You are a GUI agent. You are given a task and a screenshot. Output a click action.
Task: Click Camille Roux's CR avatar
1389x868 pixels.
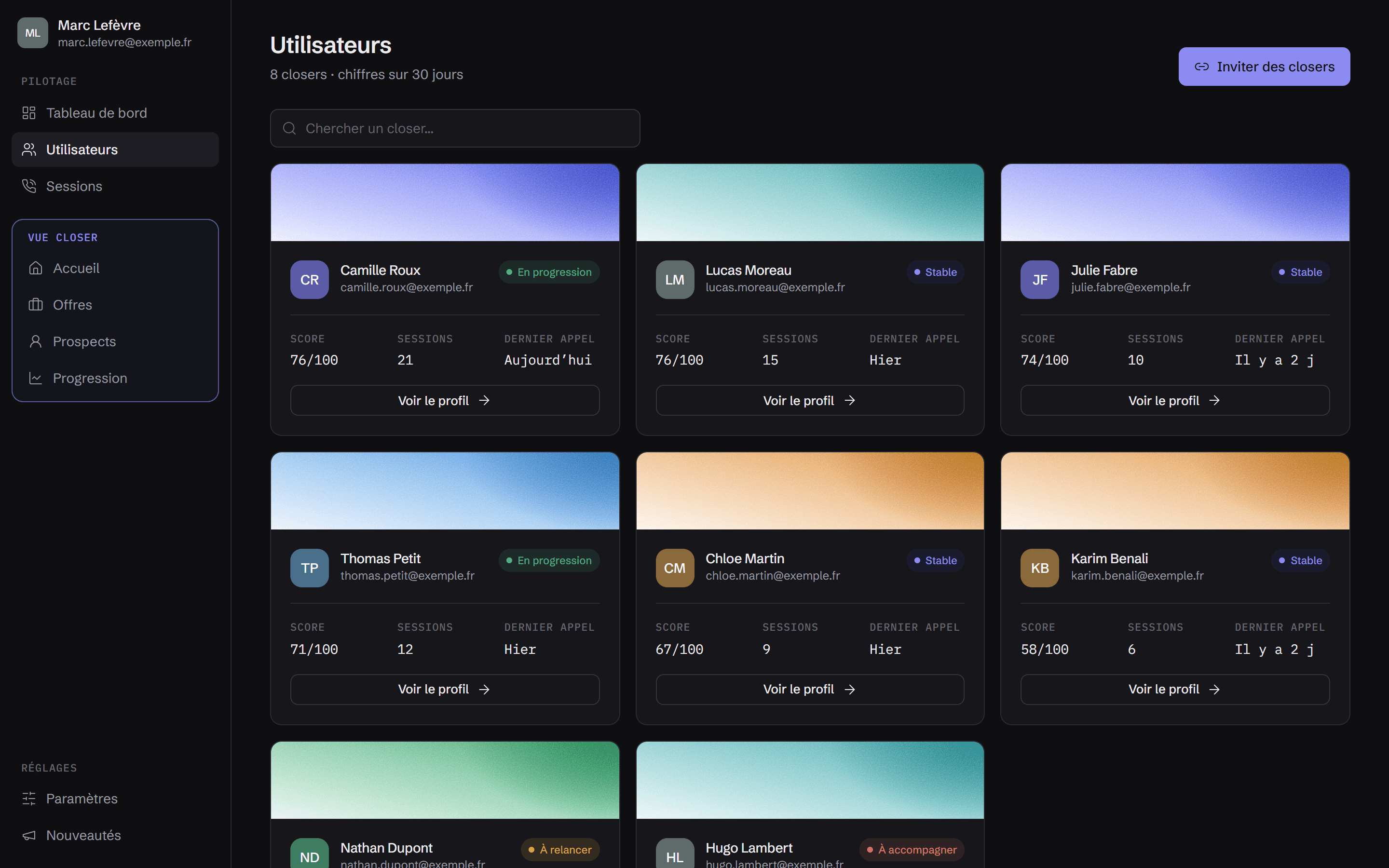click(x=309, y=280)
